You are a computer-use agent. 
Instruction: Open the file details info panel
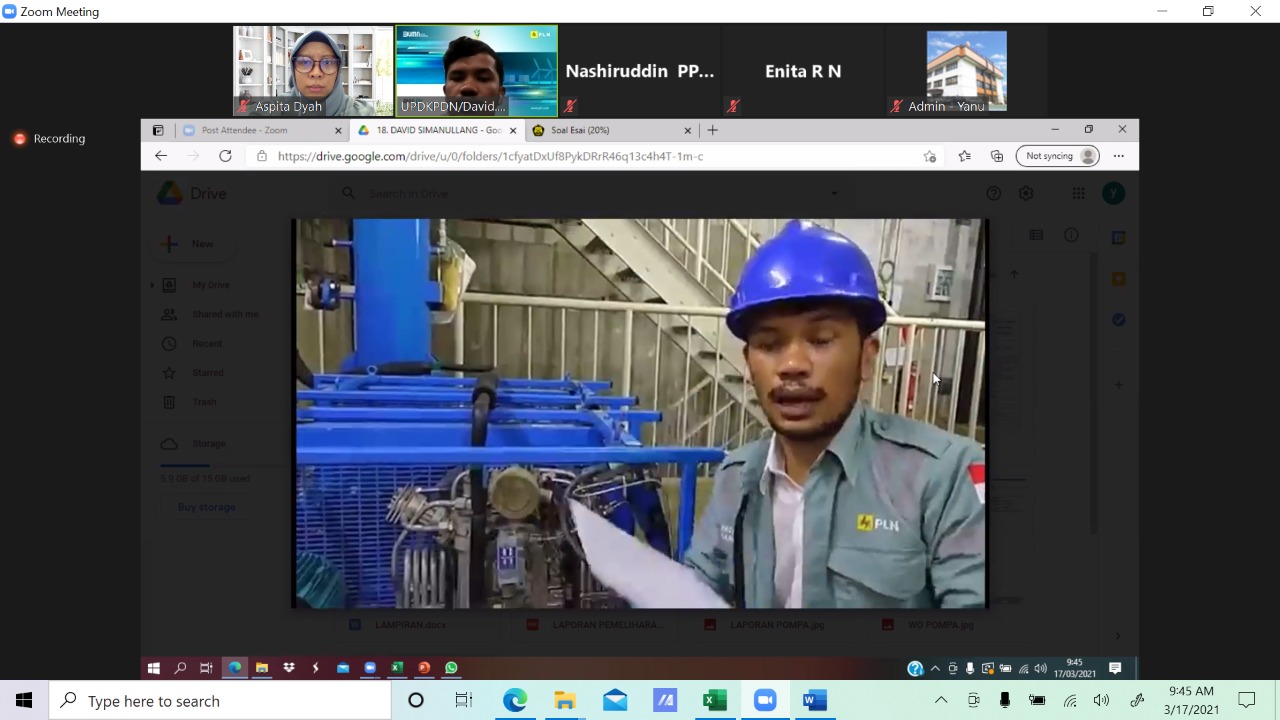pos(1071,235)
